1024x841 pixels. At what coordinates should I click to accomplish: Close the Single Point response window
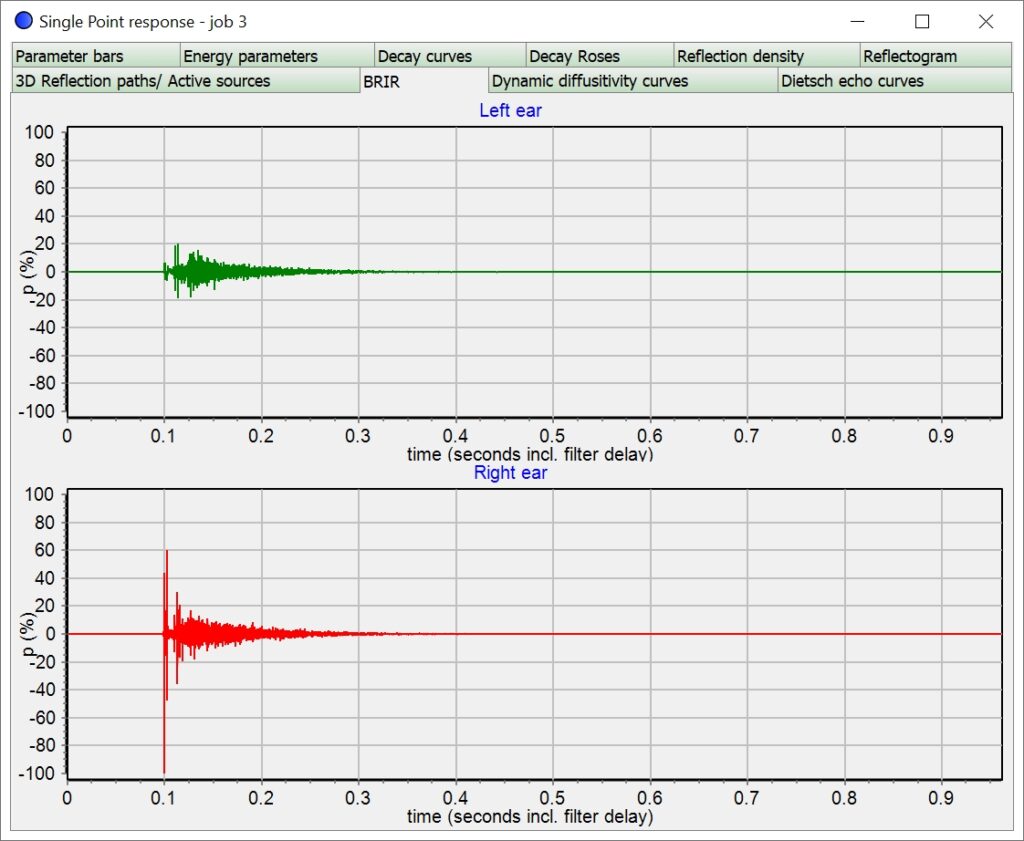point(986,22)
